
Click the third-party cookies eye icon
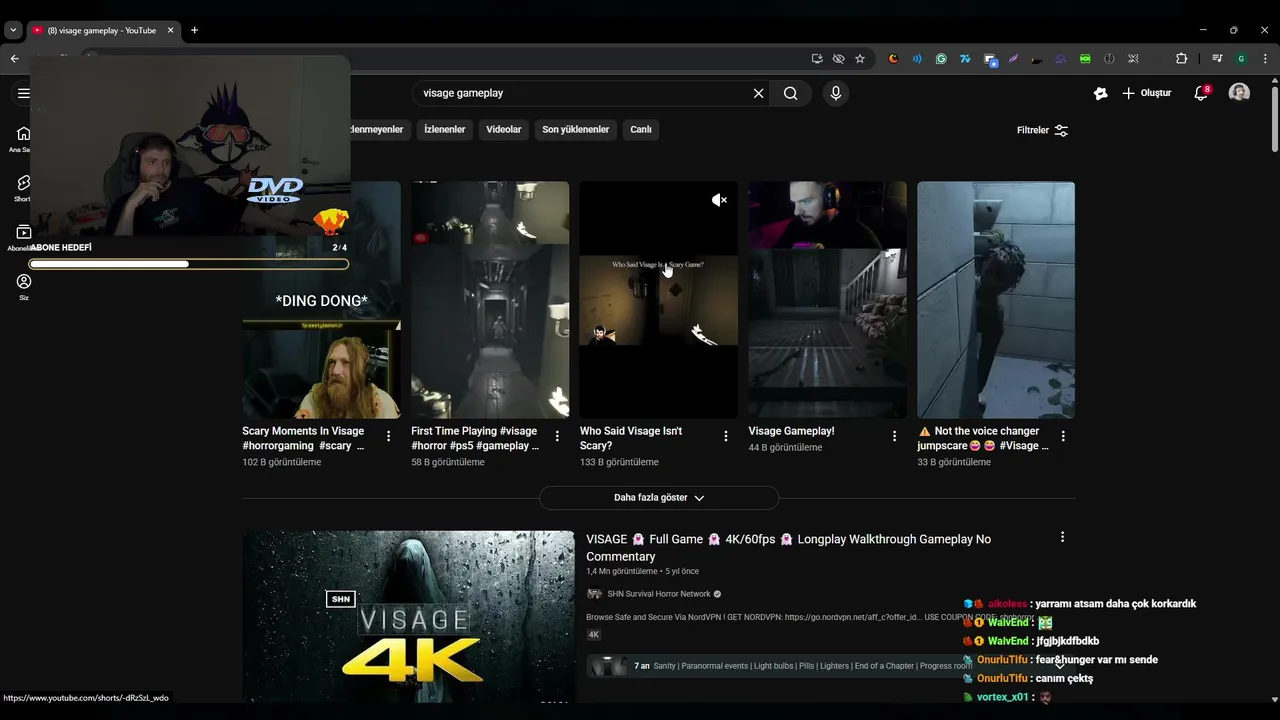838,59
